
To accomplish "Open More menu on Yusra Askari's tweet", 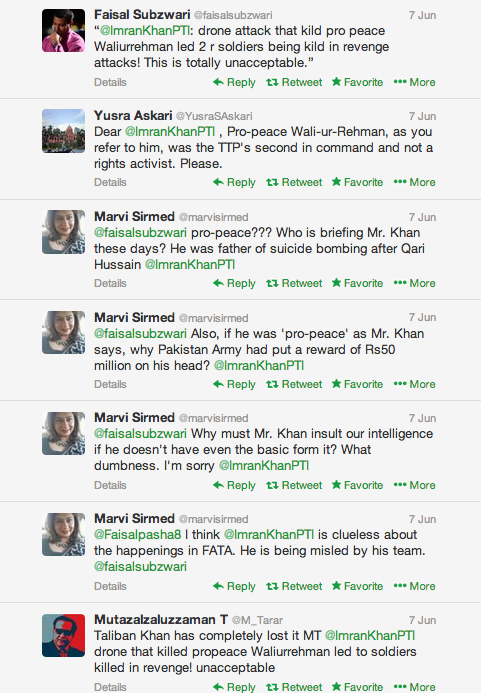I will (414, 182).
